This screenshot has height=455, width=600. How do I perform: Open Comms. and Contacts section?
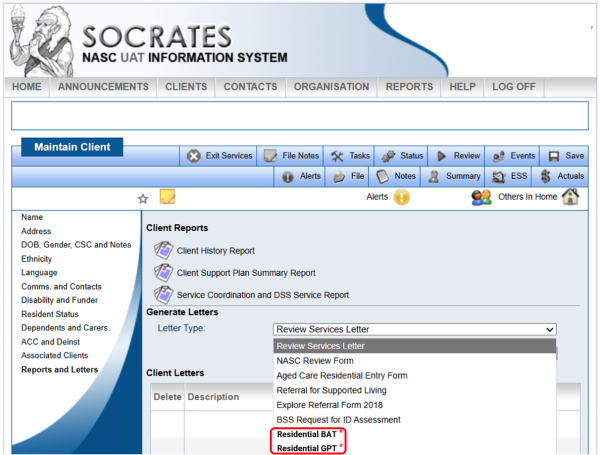click(x=62, y=287)
